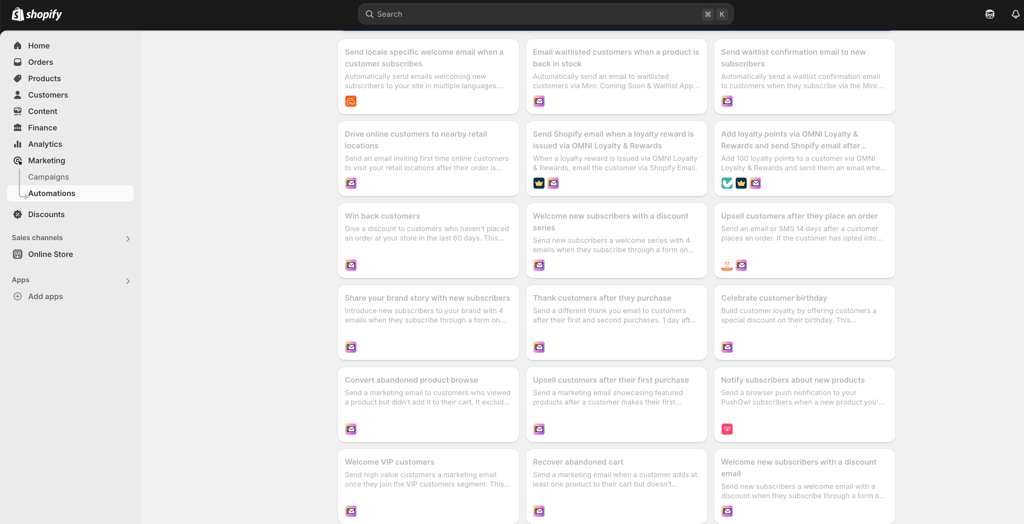Click the Analytics bar chart icon
1024x524 pixels.
click(x=18, y=144)
